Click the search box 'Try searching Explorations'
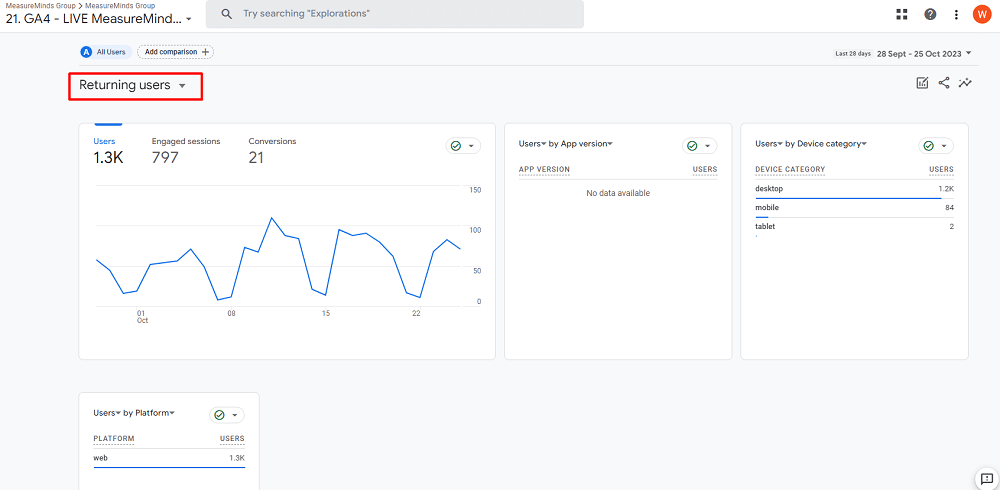1000x490 pixels. [x=395, y=14]
